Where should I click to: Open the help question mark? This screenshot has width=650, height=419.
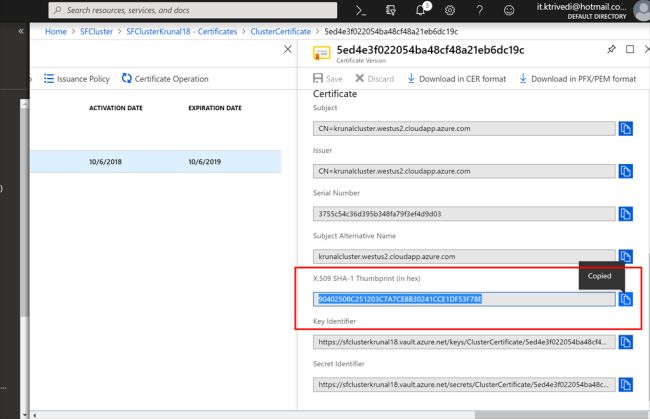click(x=480, y=10)
